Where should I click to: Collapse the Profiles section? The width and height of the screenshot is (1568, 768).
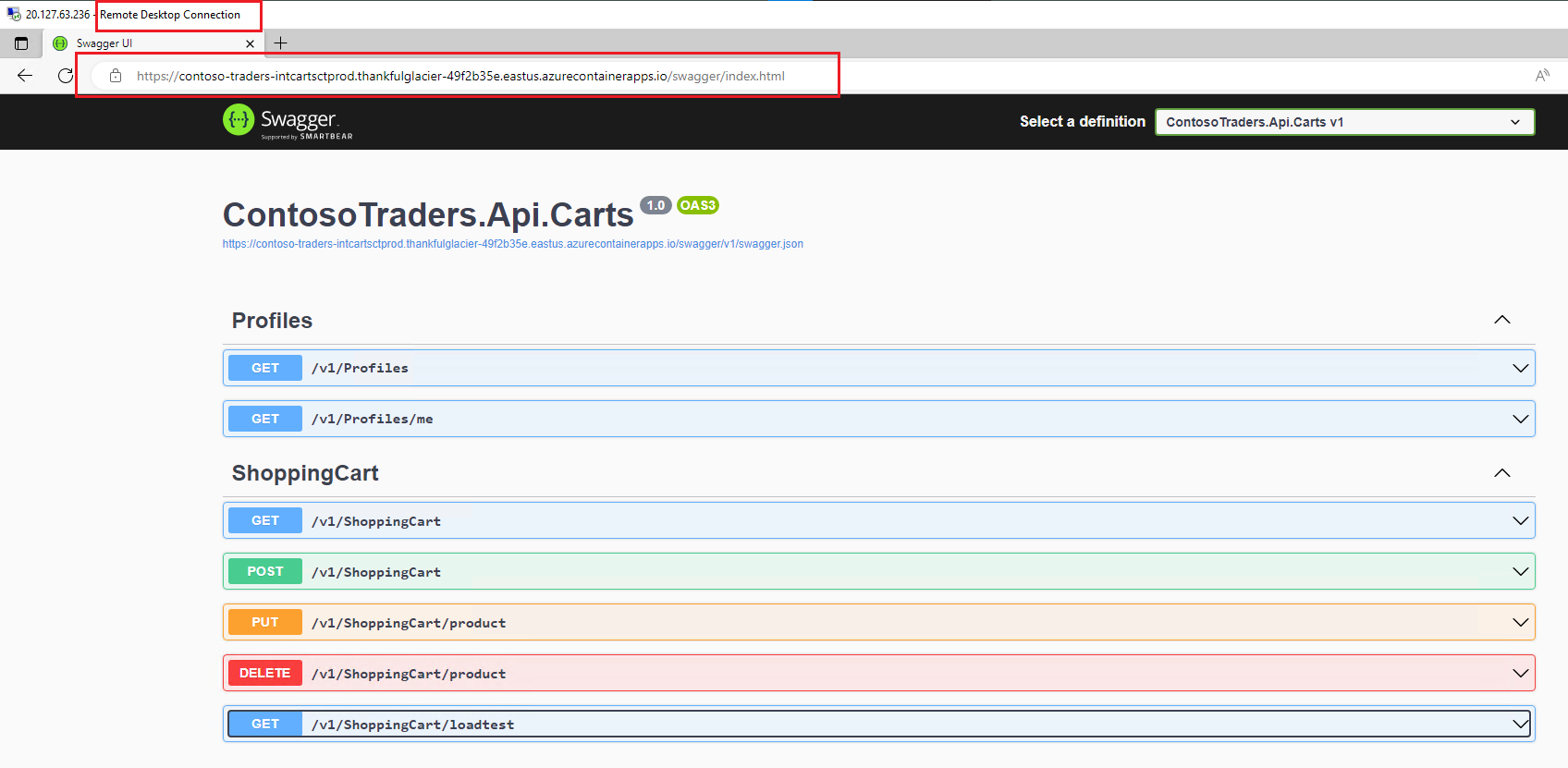click(x=1502, y=320)
